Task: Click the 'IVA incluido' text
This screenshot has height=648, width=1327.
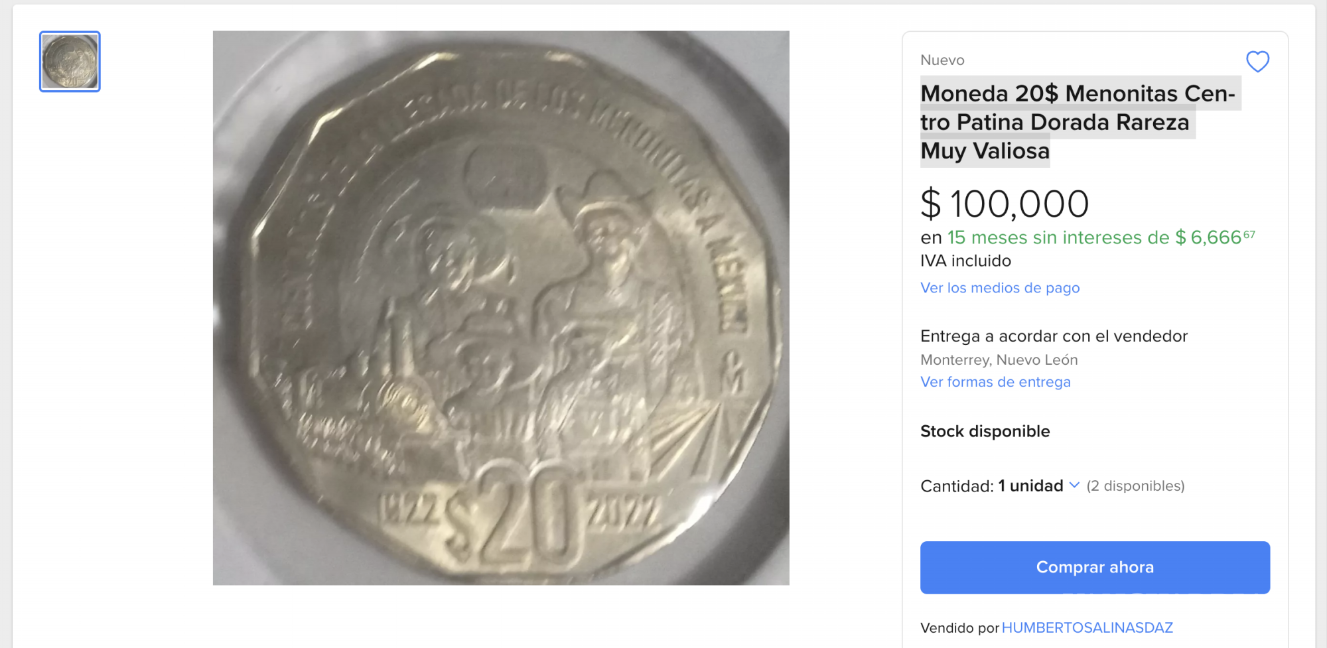Action: point(965,261)
